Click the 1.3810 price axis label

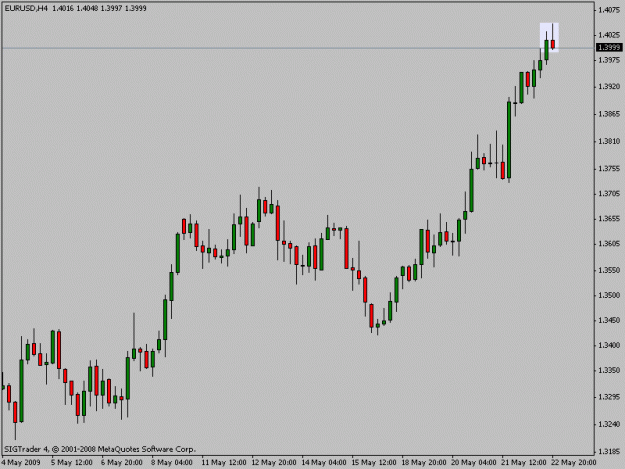pyautogui.click(x=609, y=141)
